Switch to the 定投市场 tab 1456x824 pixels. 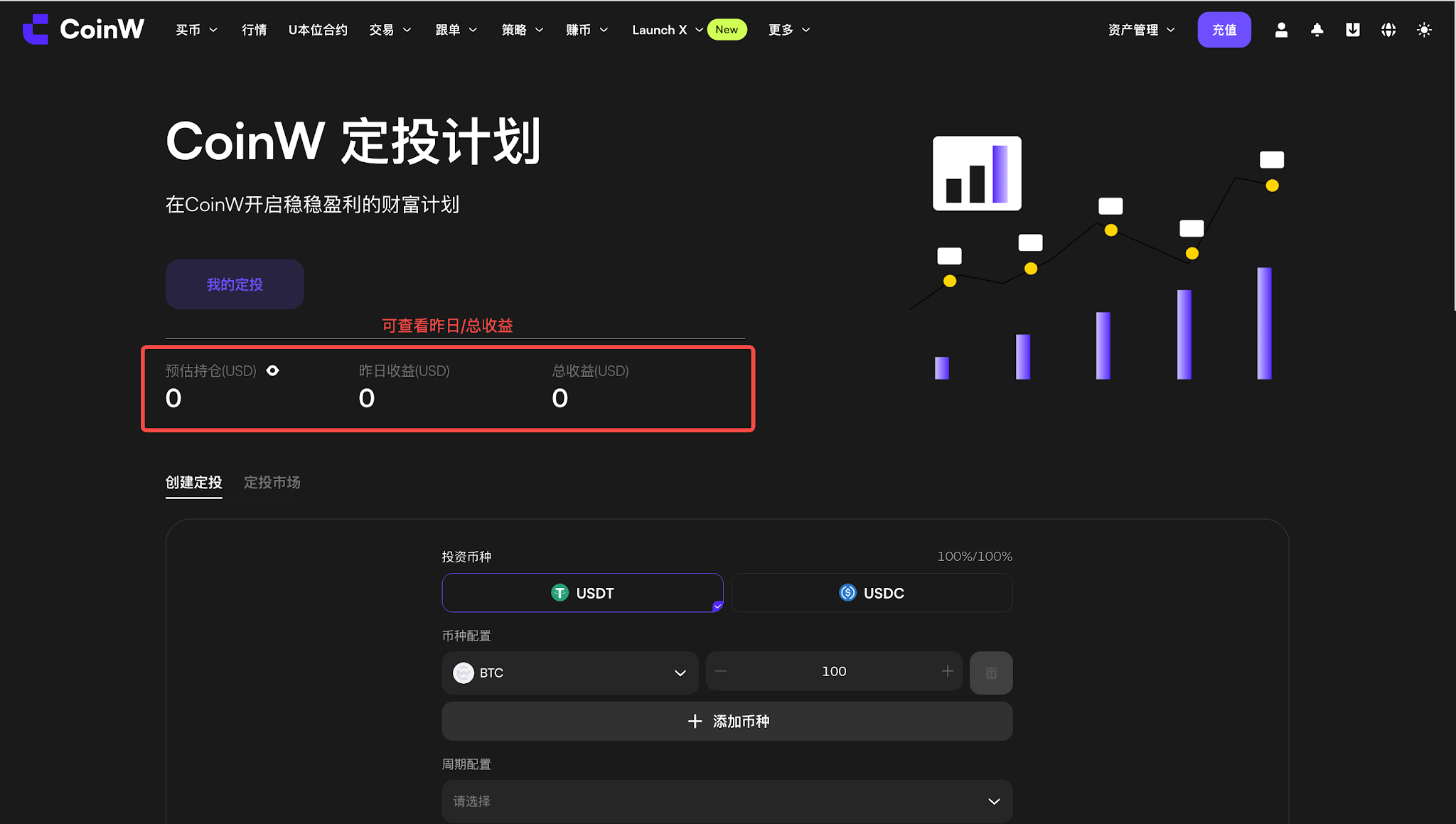[x=272, y=482]
